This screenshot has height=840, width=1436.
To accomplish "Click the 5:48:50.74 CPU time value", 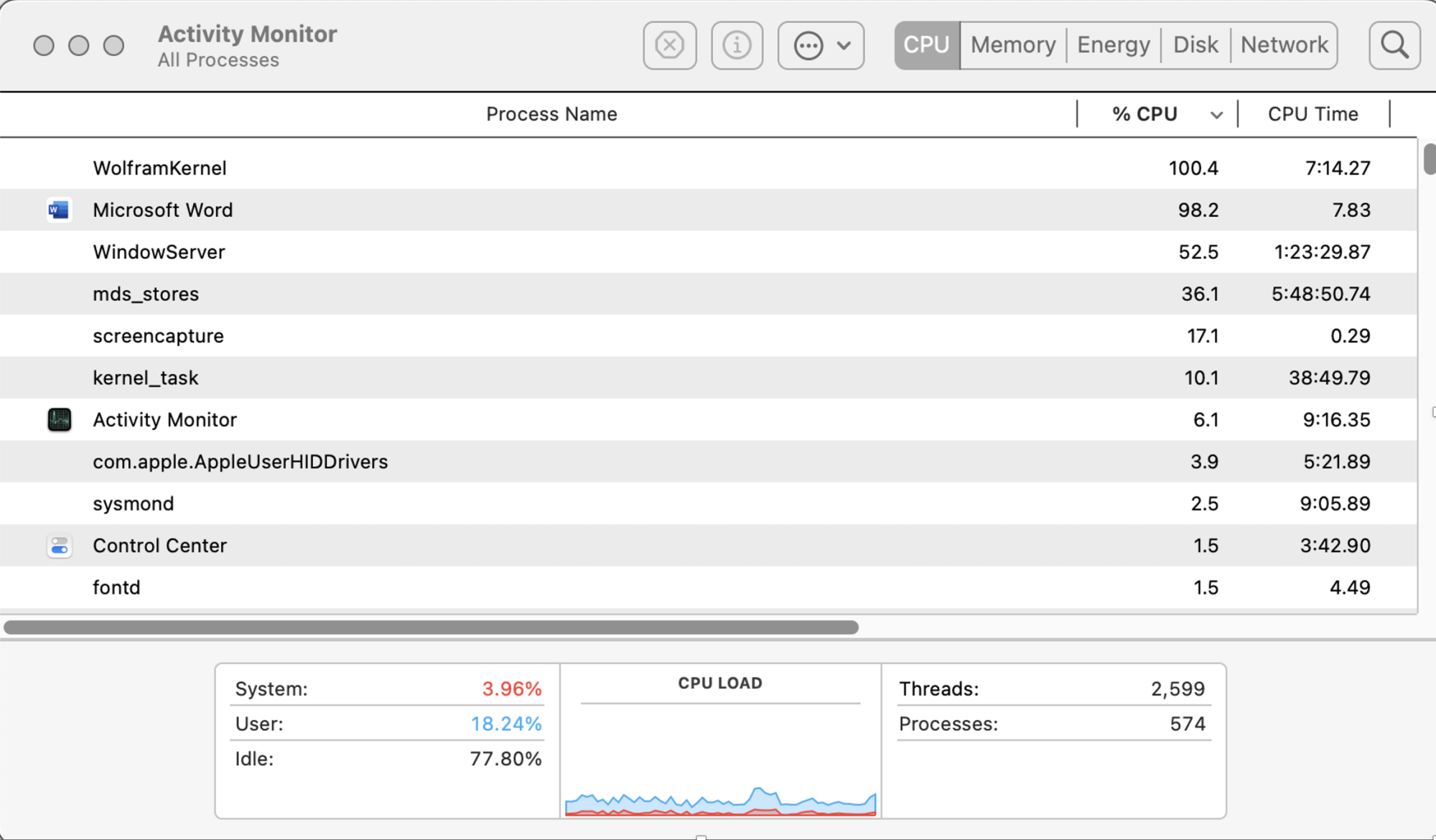I will point(1321,294).
